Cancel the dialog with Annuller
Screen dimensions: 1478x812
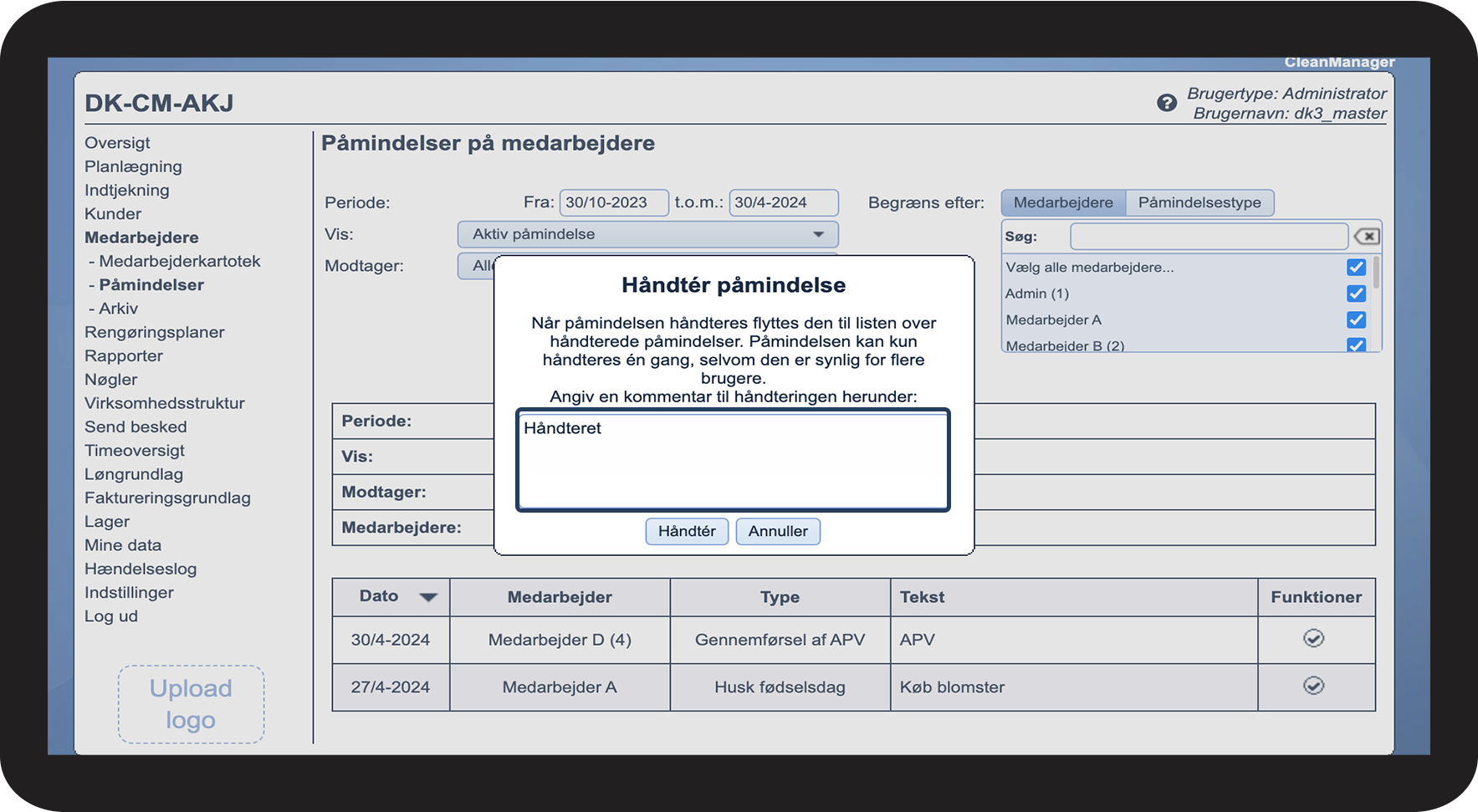tap(777, 531)
